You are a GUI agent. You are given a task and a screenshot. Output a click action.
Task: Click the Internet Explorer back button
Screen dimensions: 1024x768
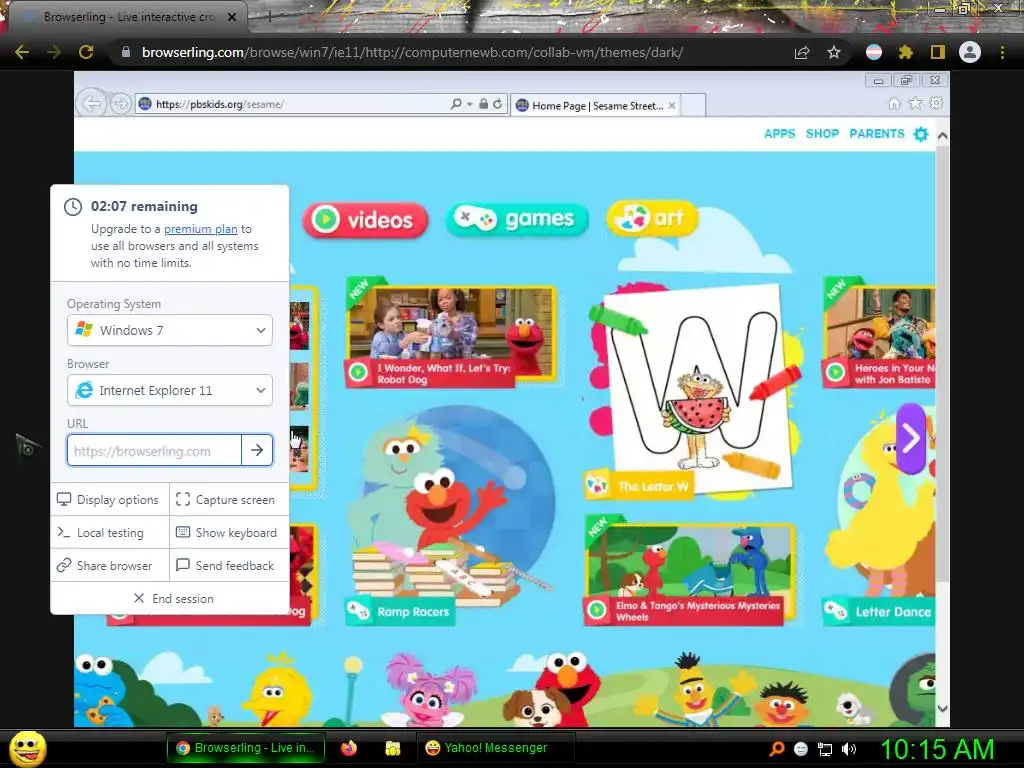91,103
